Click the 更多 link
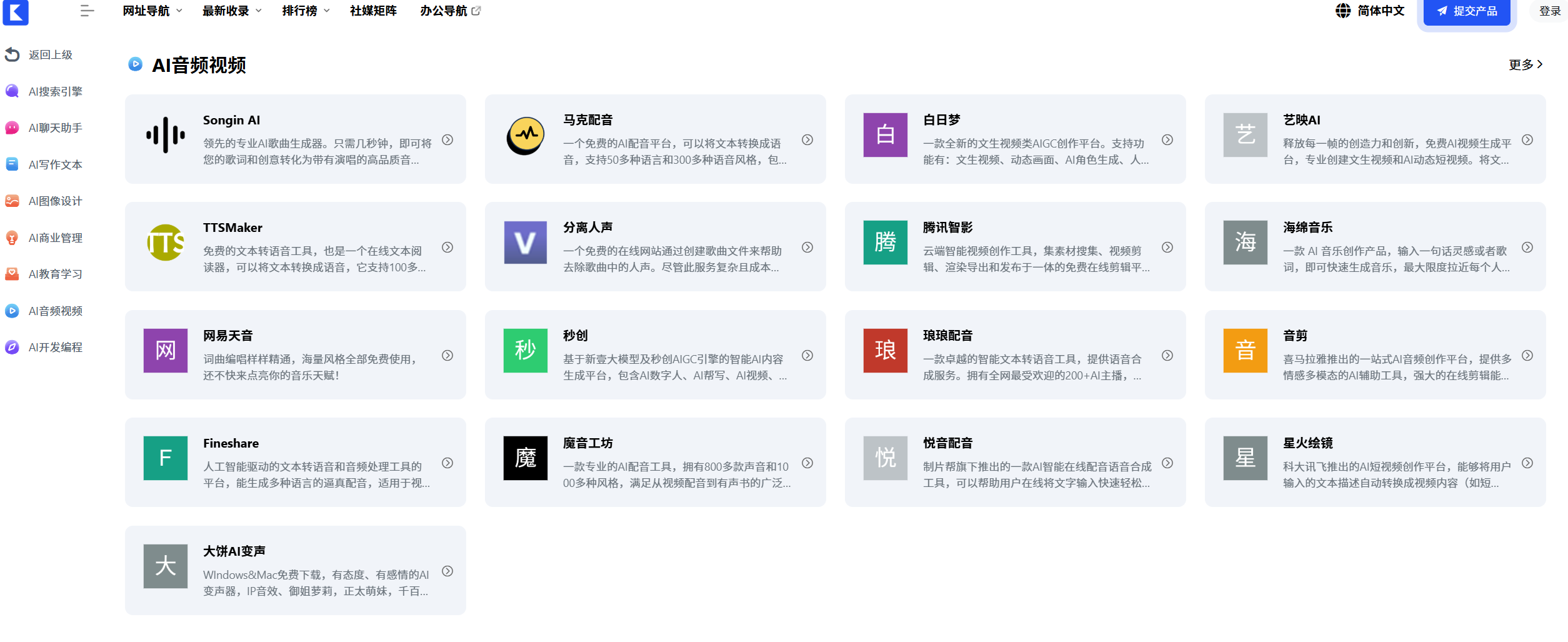1568x642 pixels. (x=1526, y=64)
